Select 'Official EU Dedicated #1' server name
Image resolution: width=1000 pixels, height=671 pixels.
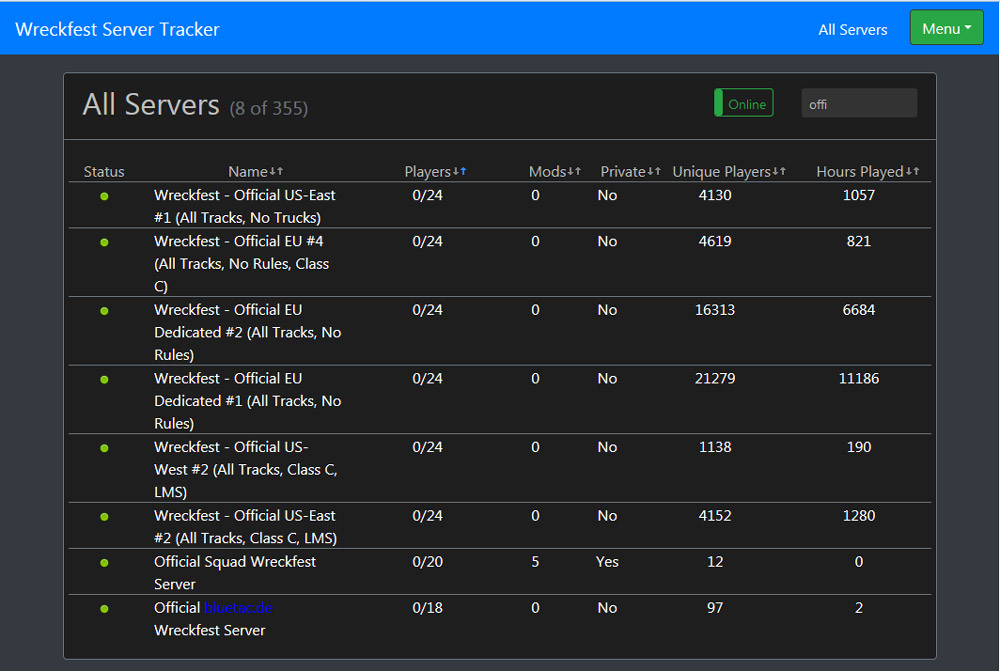point(247,401)
